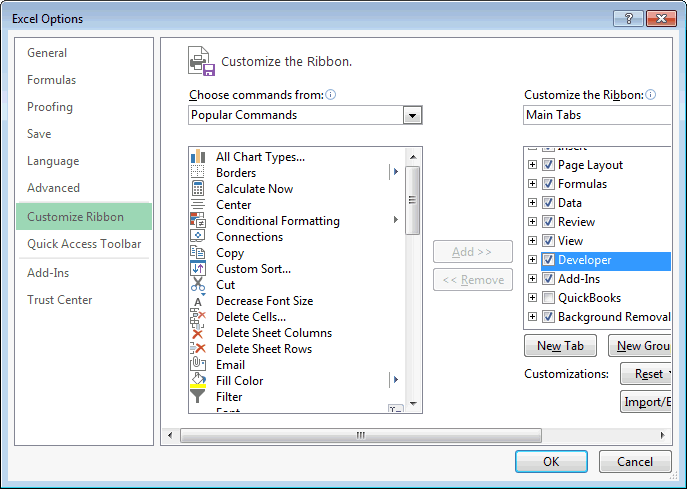This screenshot has width=687, height=489.
Task: Click the OK button
Action: pyautogui.click(x=551, y=461)
